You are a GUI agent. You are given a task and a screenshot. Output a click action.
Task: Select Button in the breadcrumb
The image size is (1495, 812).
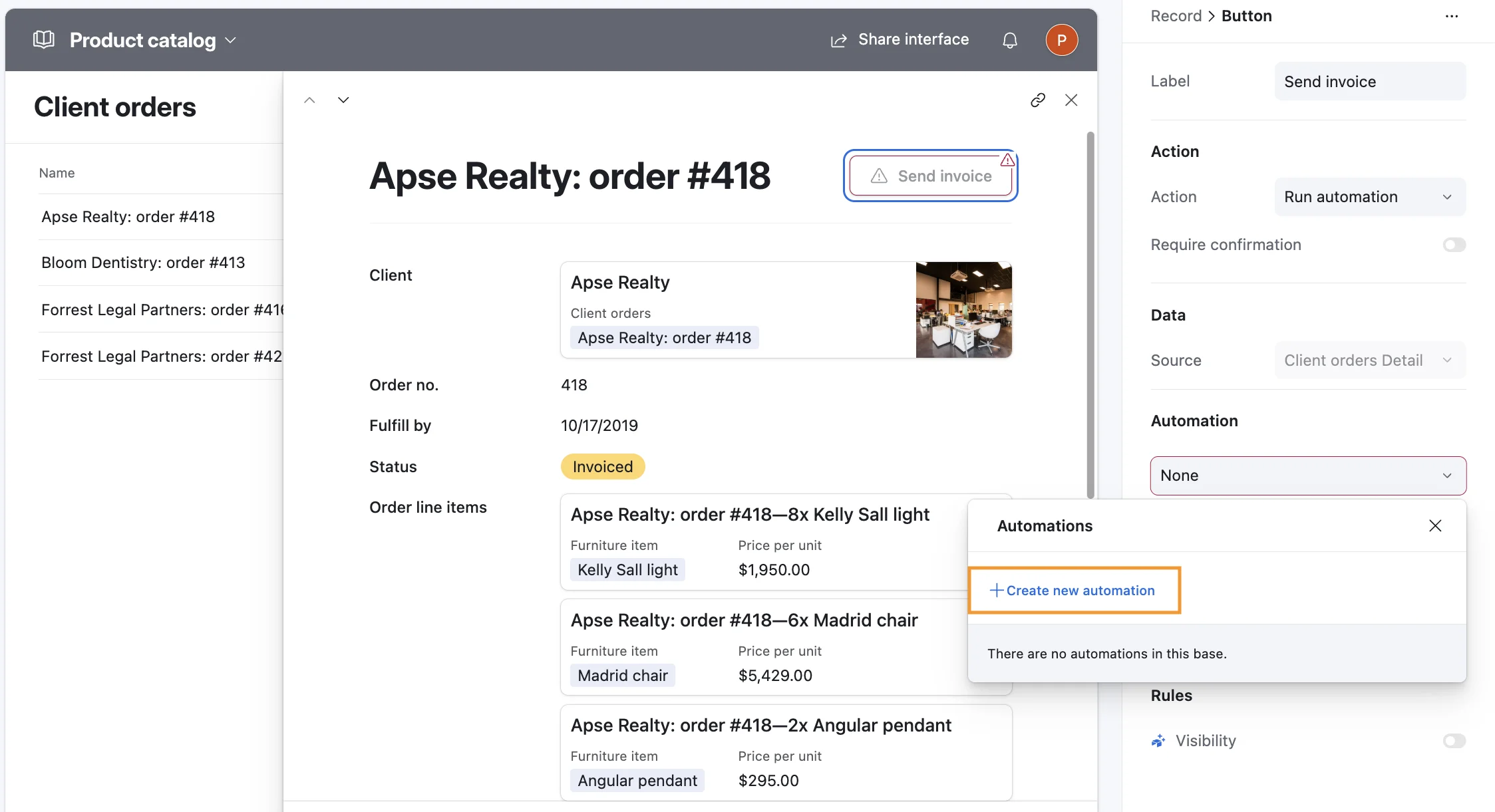point(1247,15)
